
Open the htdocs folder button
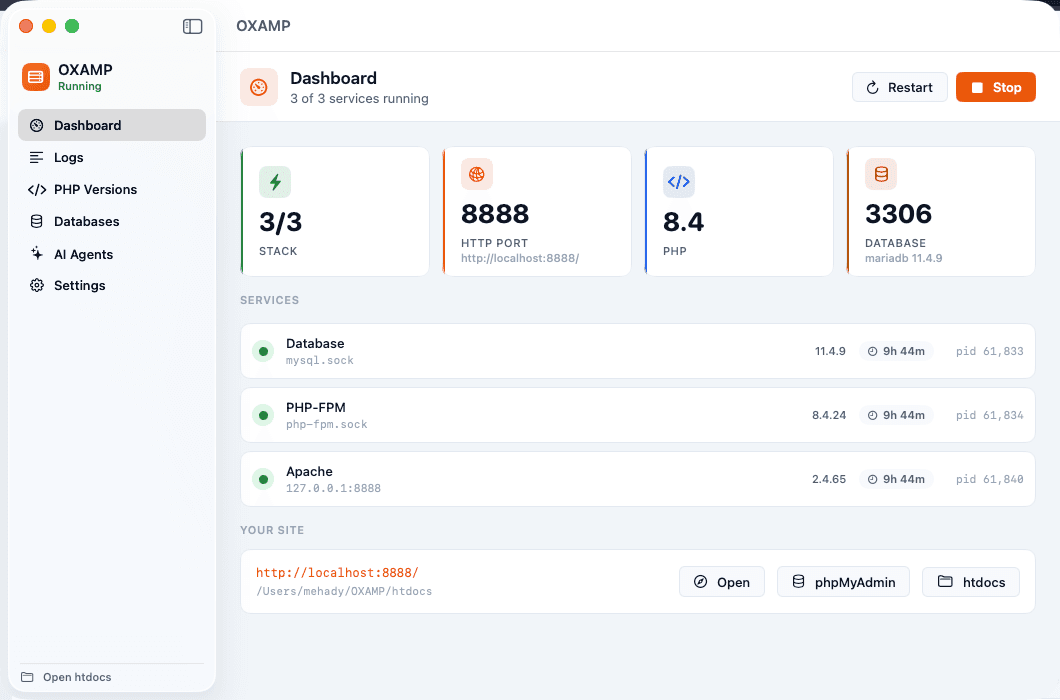(x=971, y=582)
